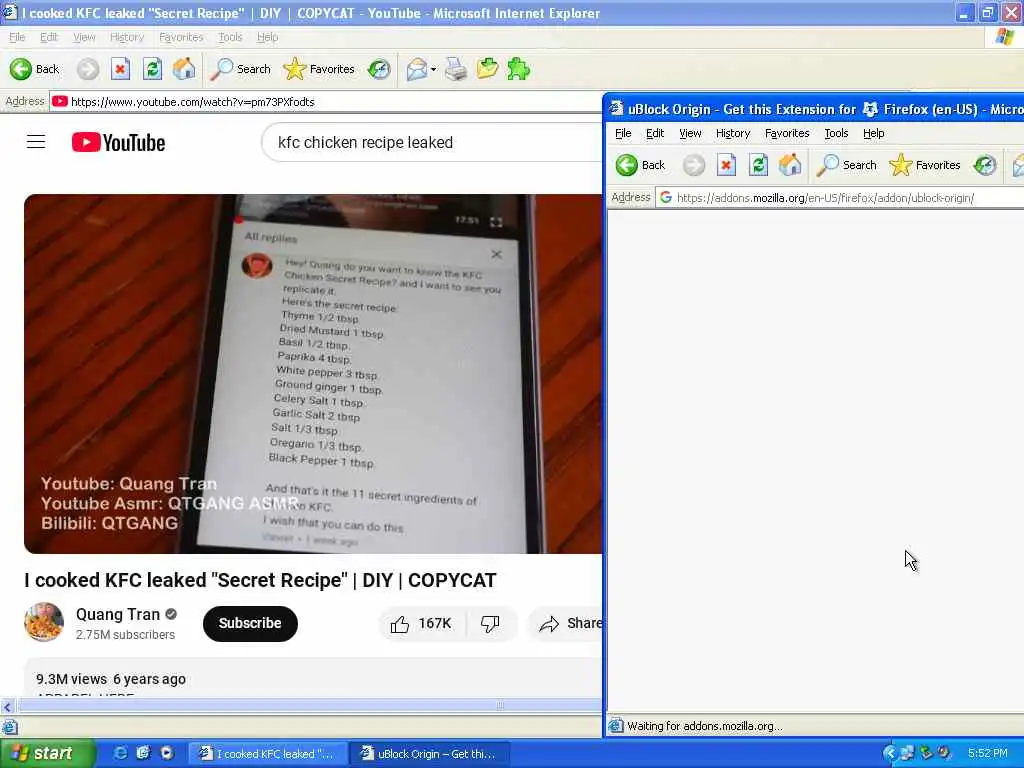Click '9.3M views 6 years ago' text
This screenshot has height=768, width=1024.
111,679
